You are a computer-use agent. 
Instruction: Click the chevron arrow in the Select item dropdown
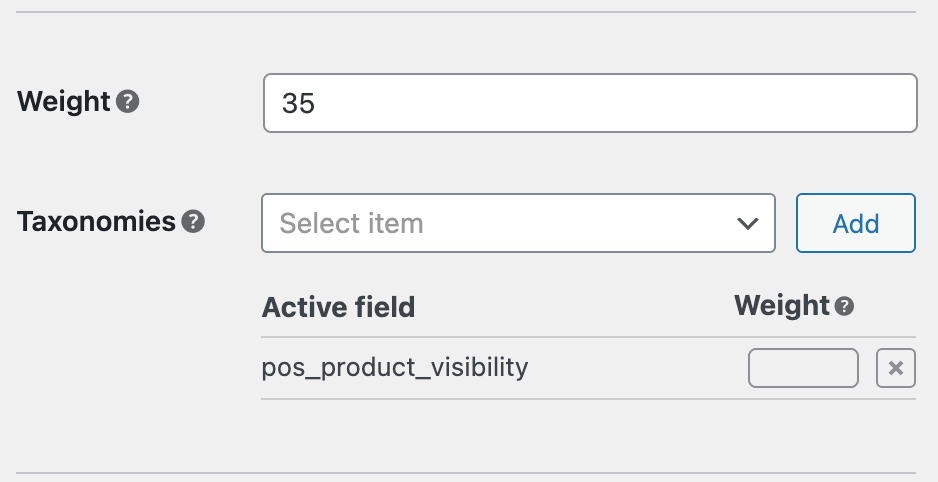747,223
